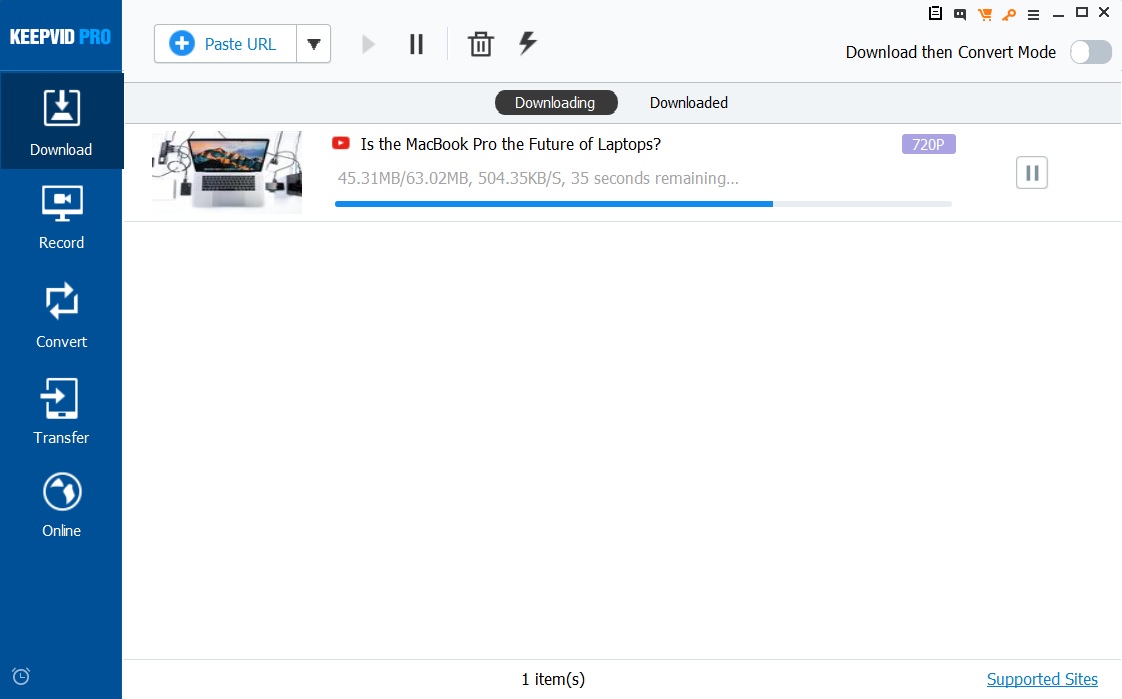
Task: Click the KEEPVID PRO logo
Action: [x=60, y=36]
